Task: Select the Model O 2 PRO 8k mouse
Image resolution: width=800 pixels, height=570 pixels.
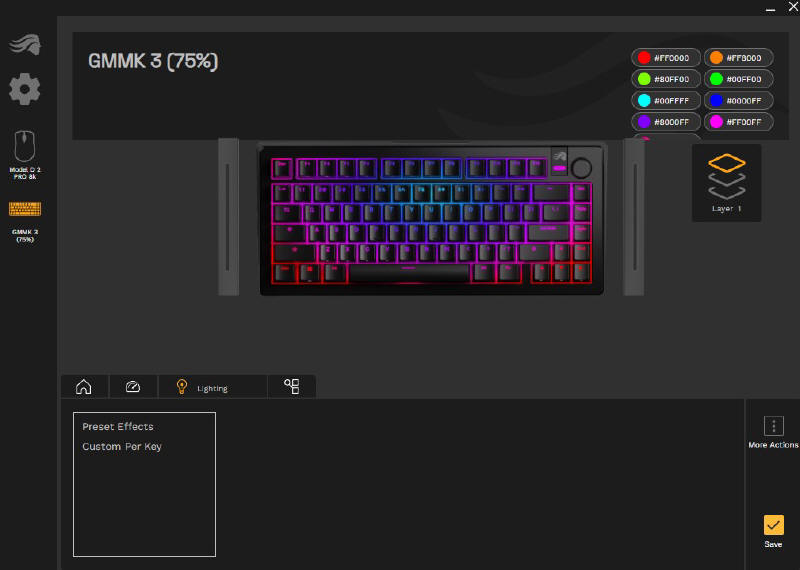Action: tap(24, 155)
